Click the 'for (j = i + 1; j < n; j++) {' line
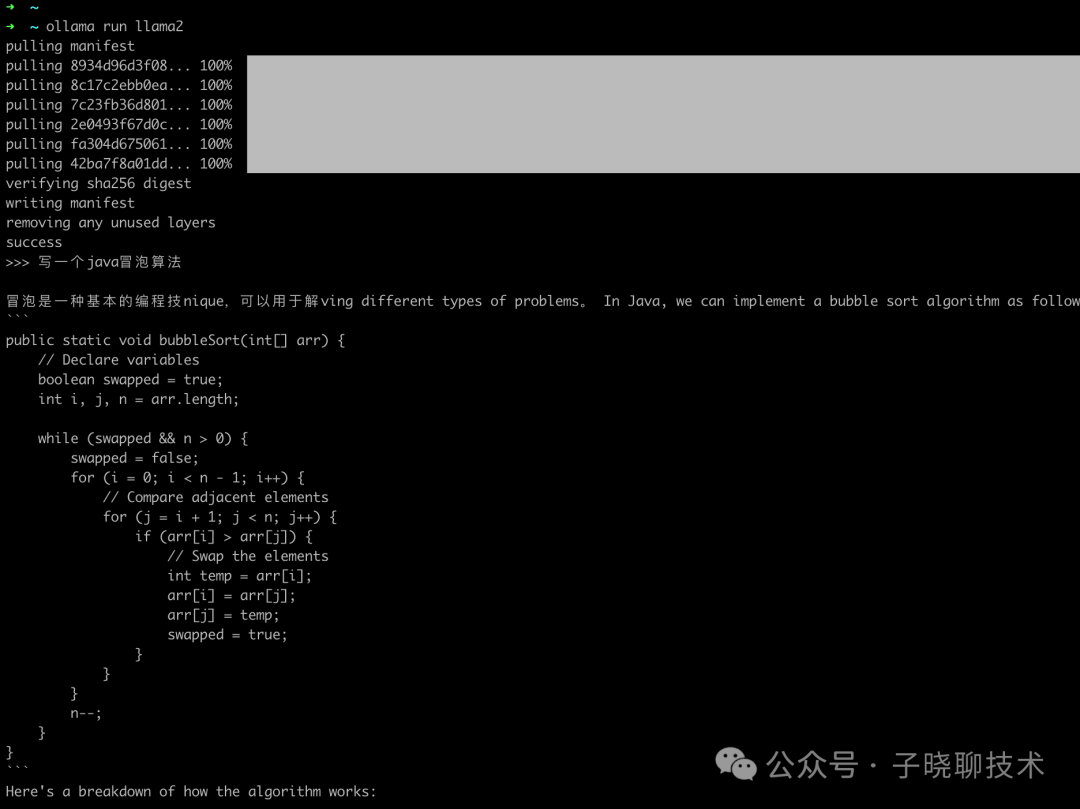This screenshot has width=1080, height=809. point(220,517)
